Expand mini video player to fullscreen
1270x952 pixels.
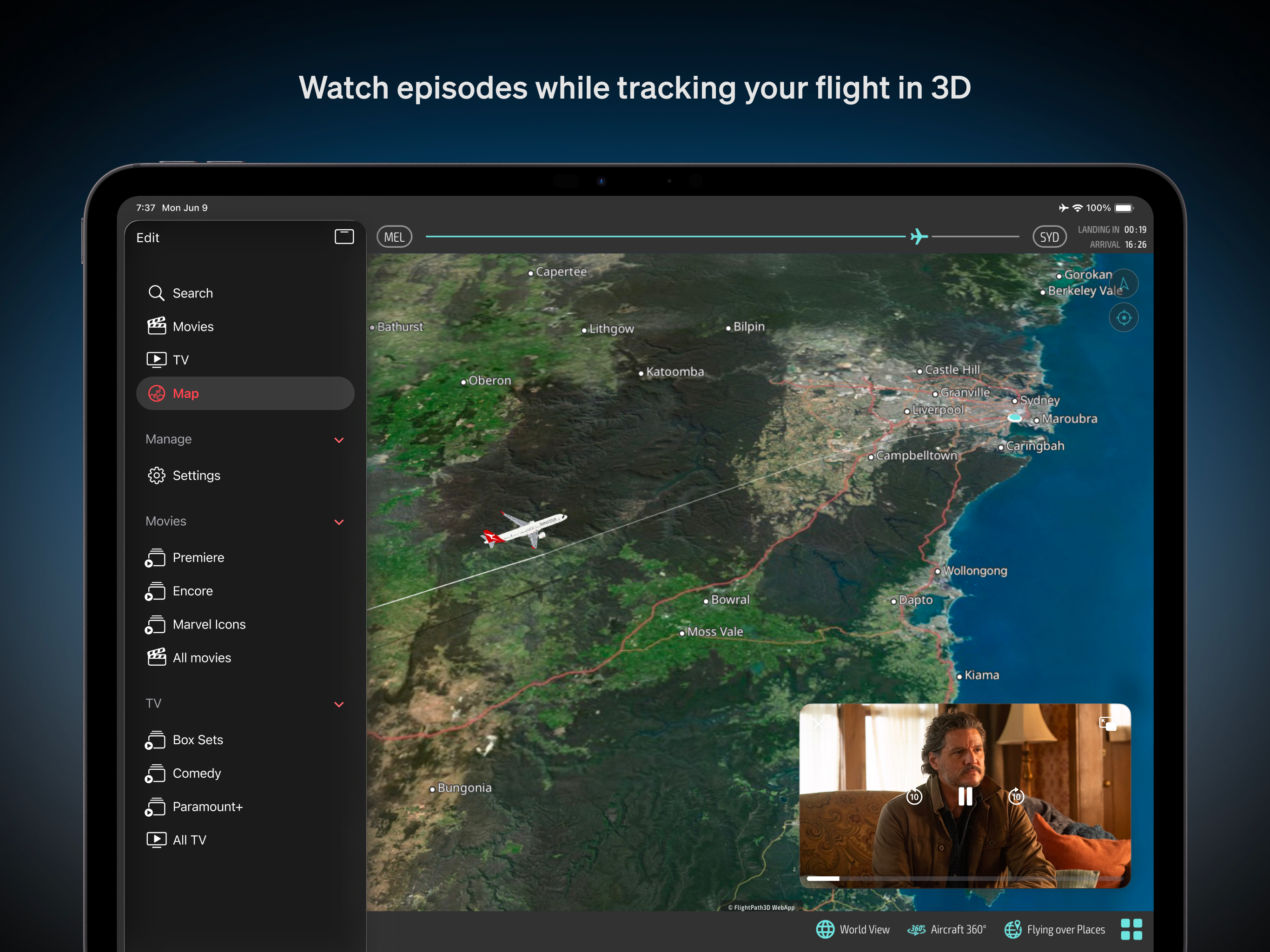[x=1106, y=723]
